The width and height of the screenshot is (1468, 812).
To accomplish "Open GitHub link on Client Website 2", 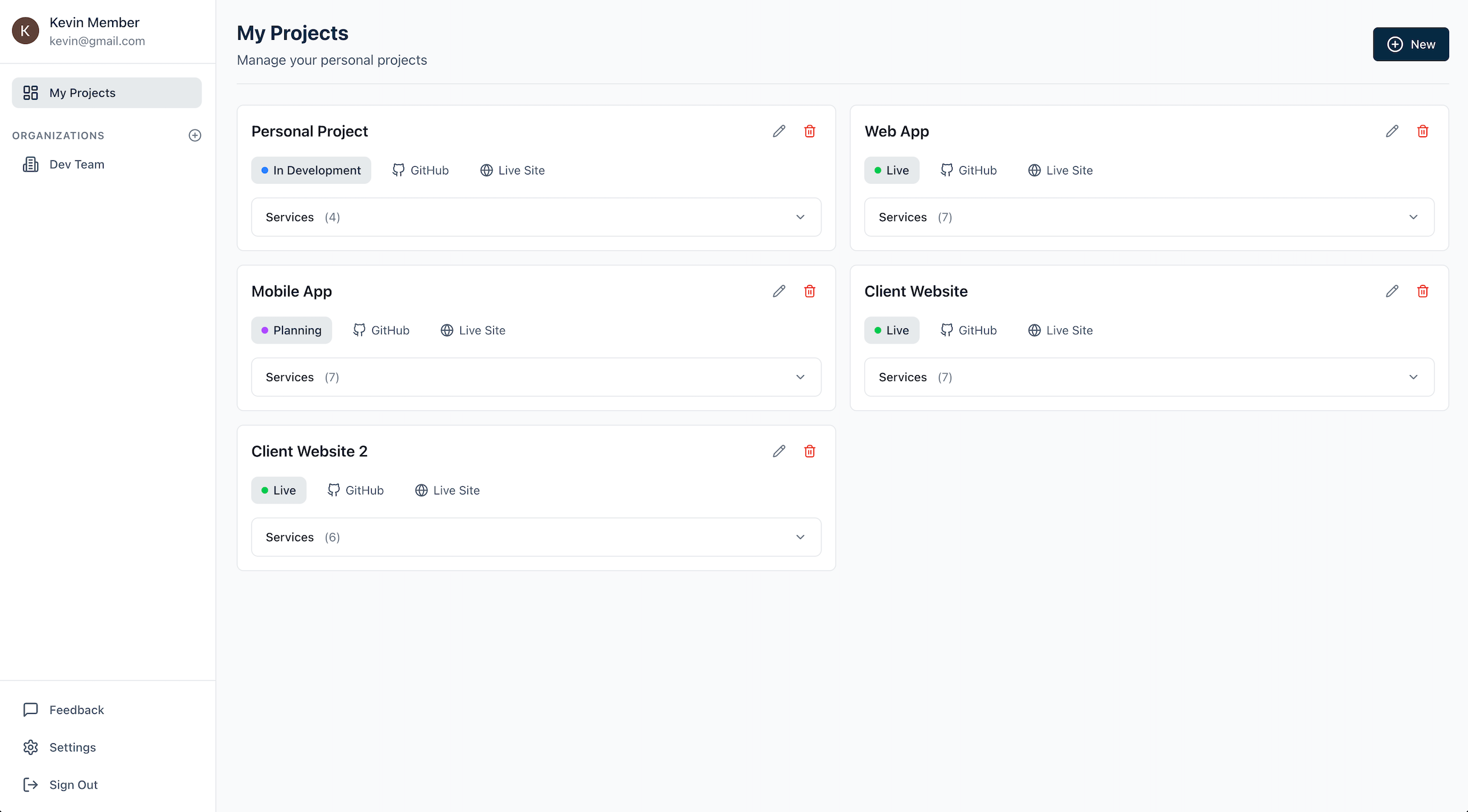I will [355, 490].
